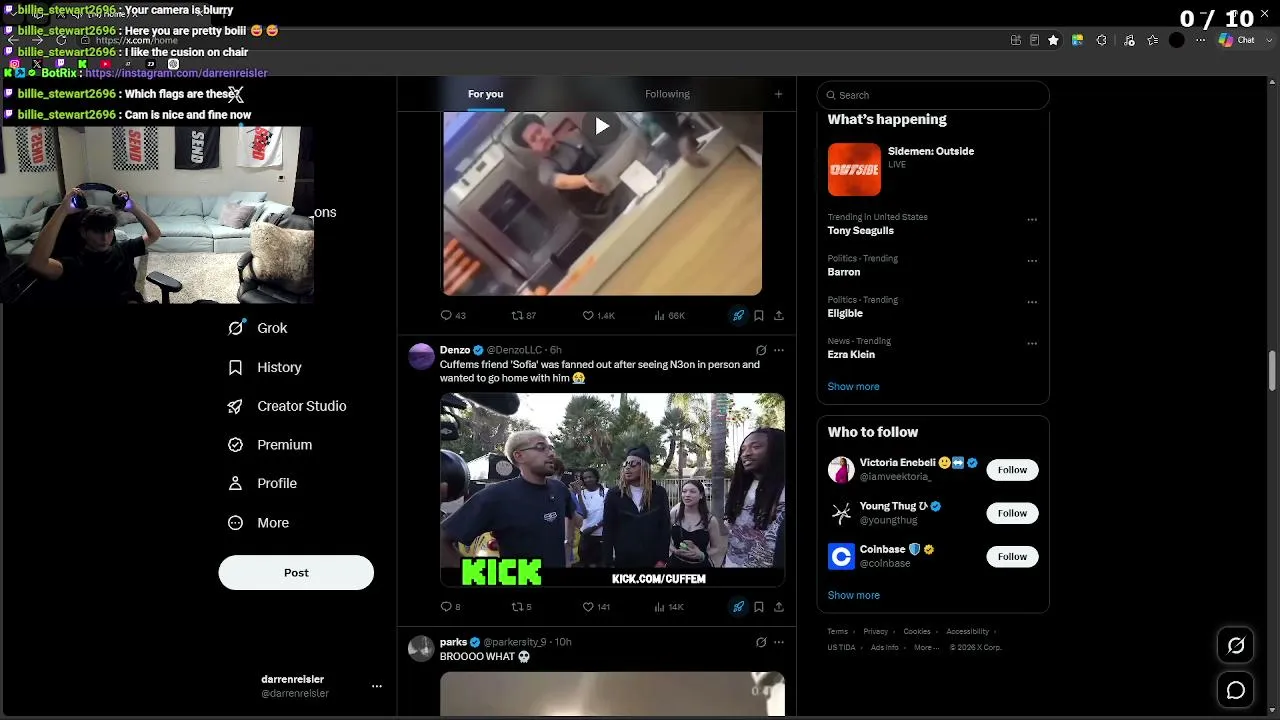The width and height of the screenshot is (1280, 720).
Task: Add a timeline with the plus icon
Action: 778,94
